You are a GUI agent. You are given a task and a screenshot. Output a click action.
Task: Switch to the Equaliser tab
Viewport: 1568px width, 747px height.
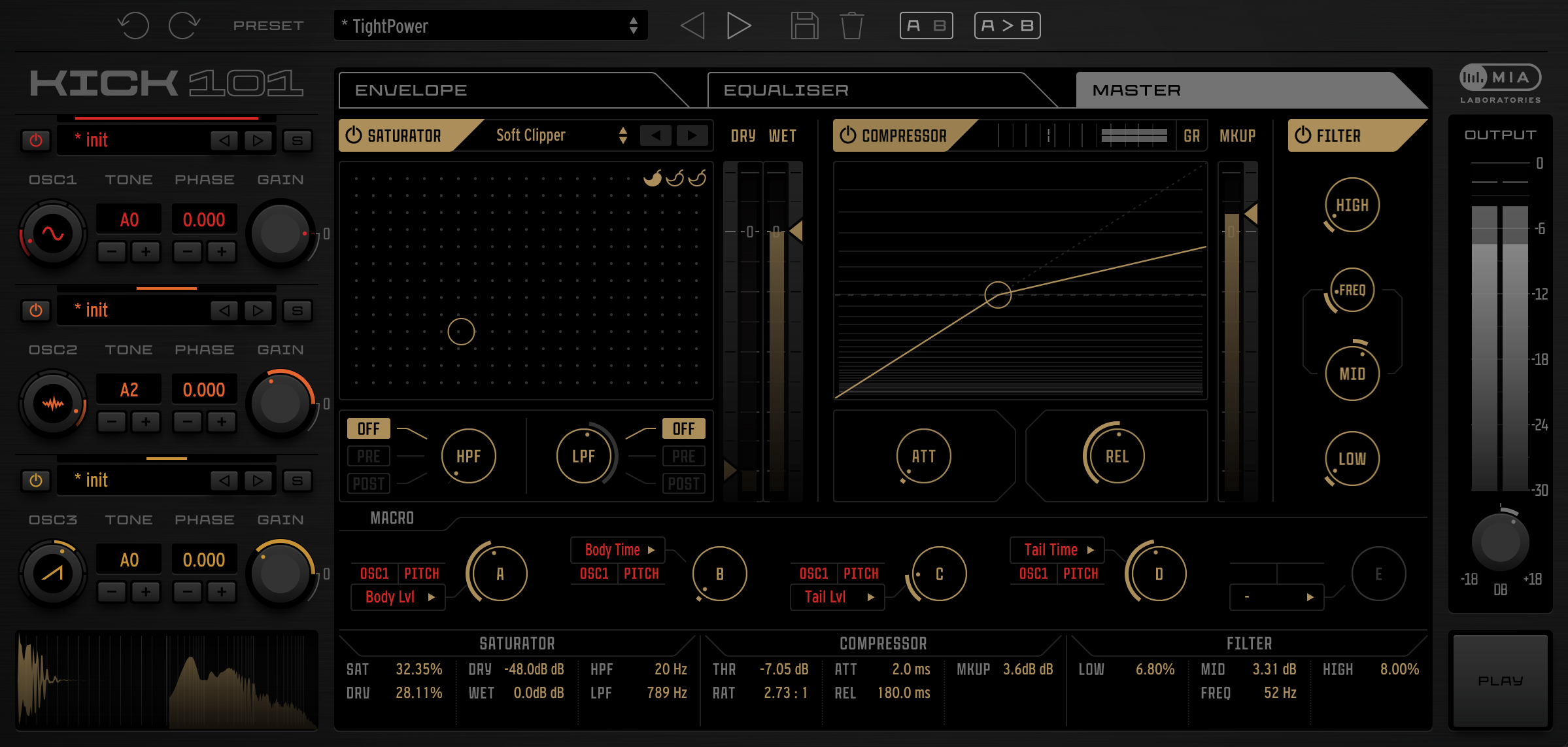(785, 90)
